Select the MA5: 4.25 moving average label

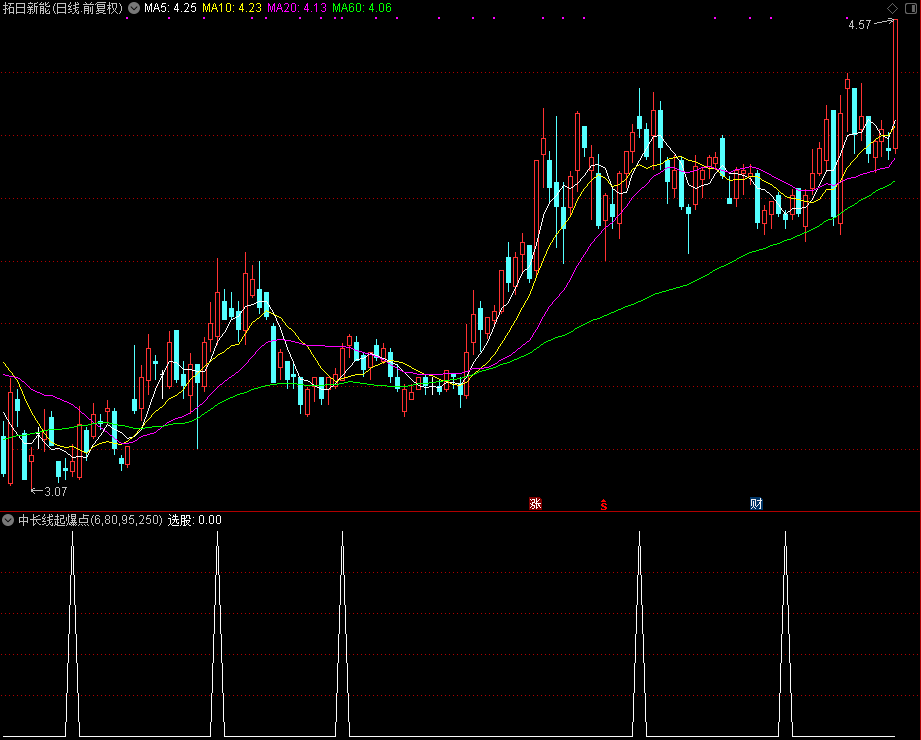point(169,8)
